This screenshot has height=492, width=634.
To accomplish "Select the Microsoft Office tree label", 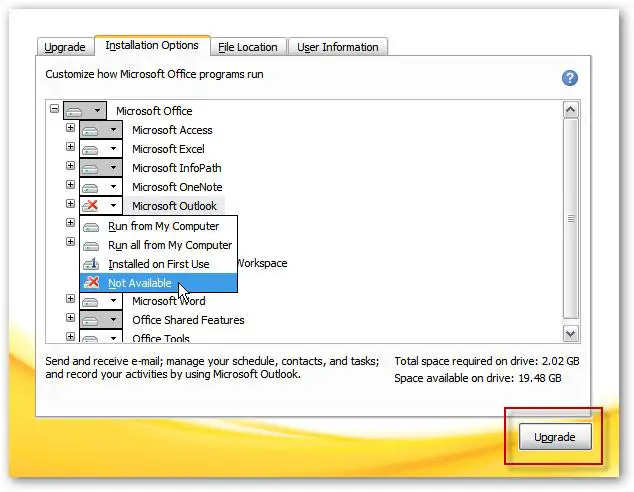I will coord(154,111).
